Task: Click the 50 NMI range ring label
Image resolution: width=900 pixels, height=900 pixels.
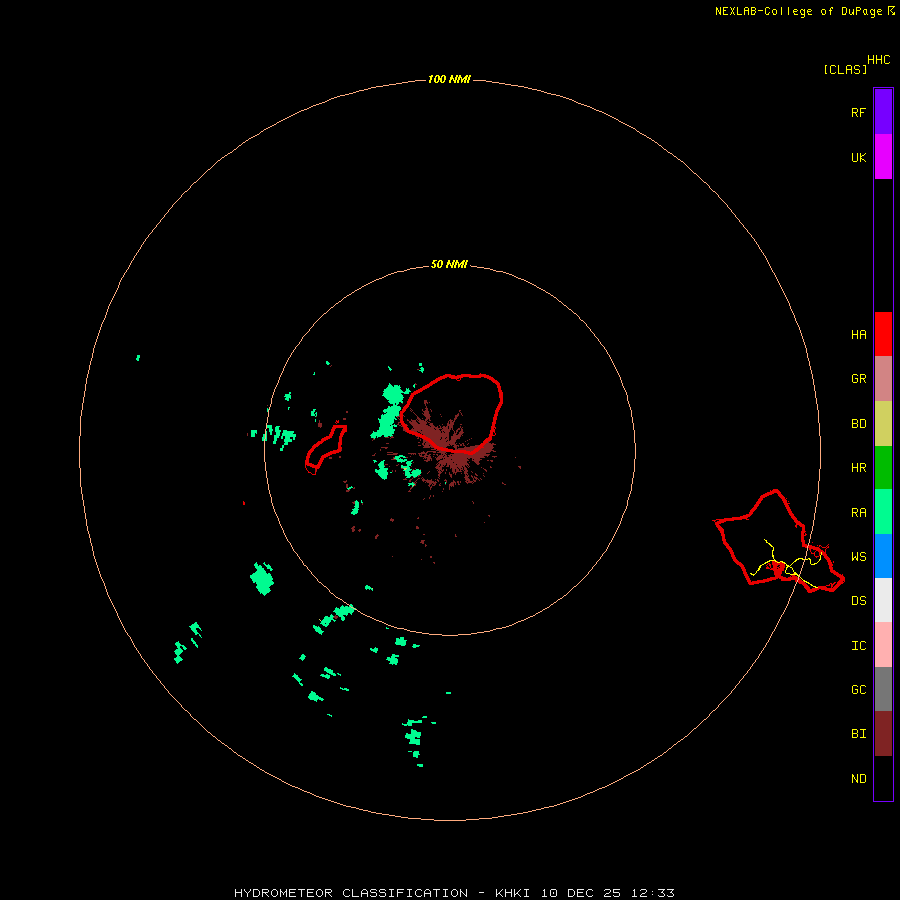Action: tap(449, 265)
